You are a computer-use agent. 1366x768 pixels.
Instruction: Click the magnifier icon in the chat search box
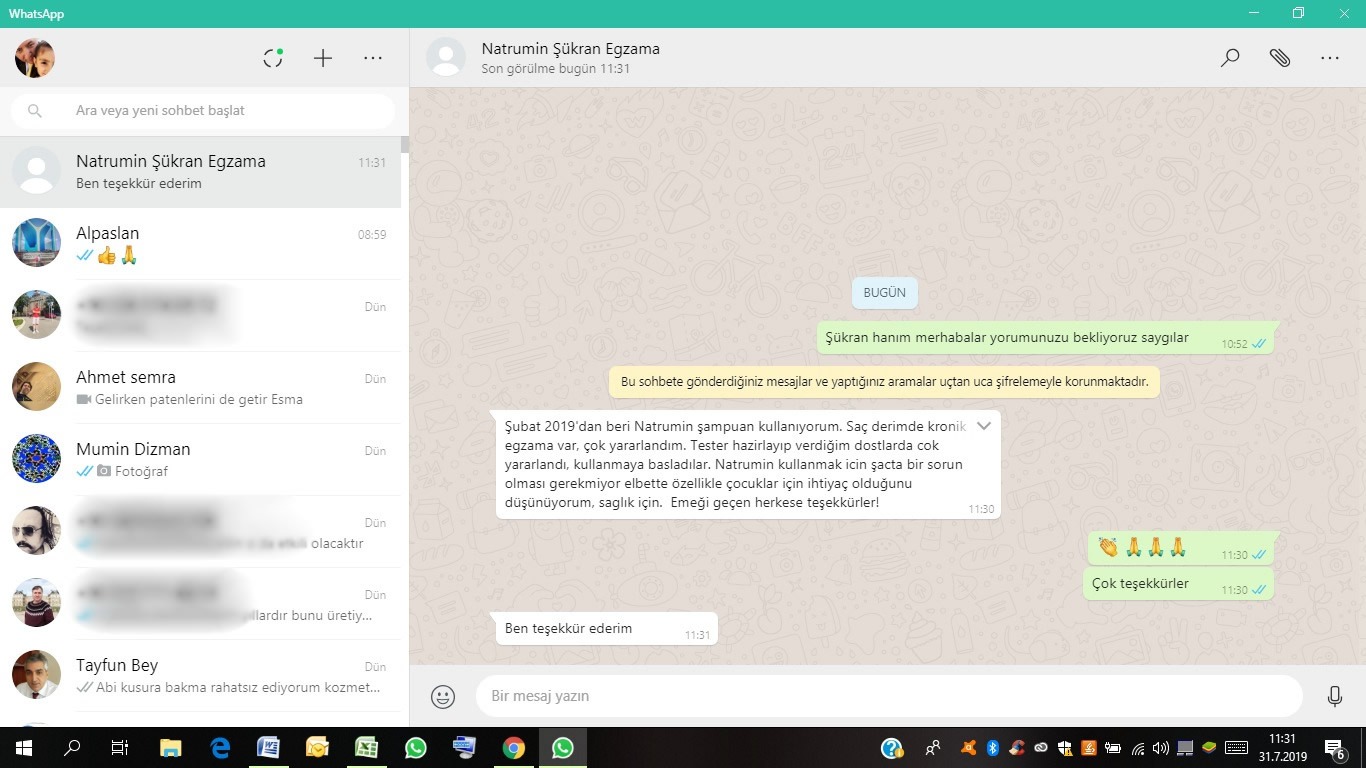coord(35,111)
